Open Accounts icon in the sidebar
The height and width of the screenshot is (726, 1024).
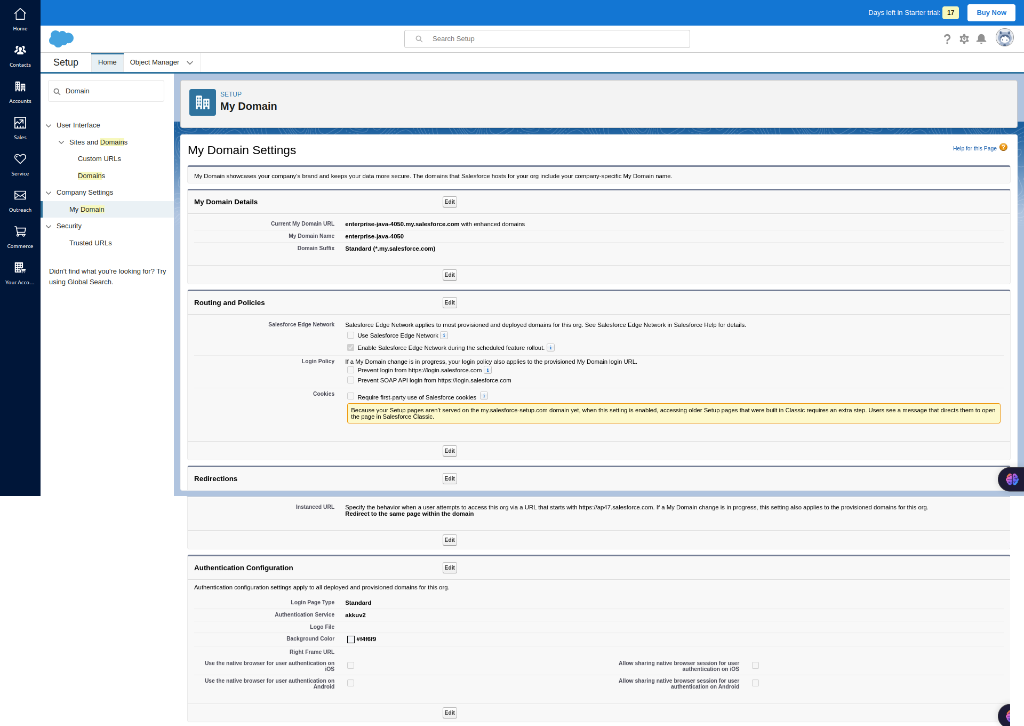20,87
